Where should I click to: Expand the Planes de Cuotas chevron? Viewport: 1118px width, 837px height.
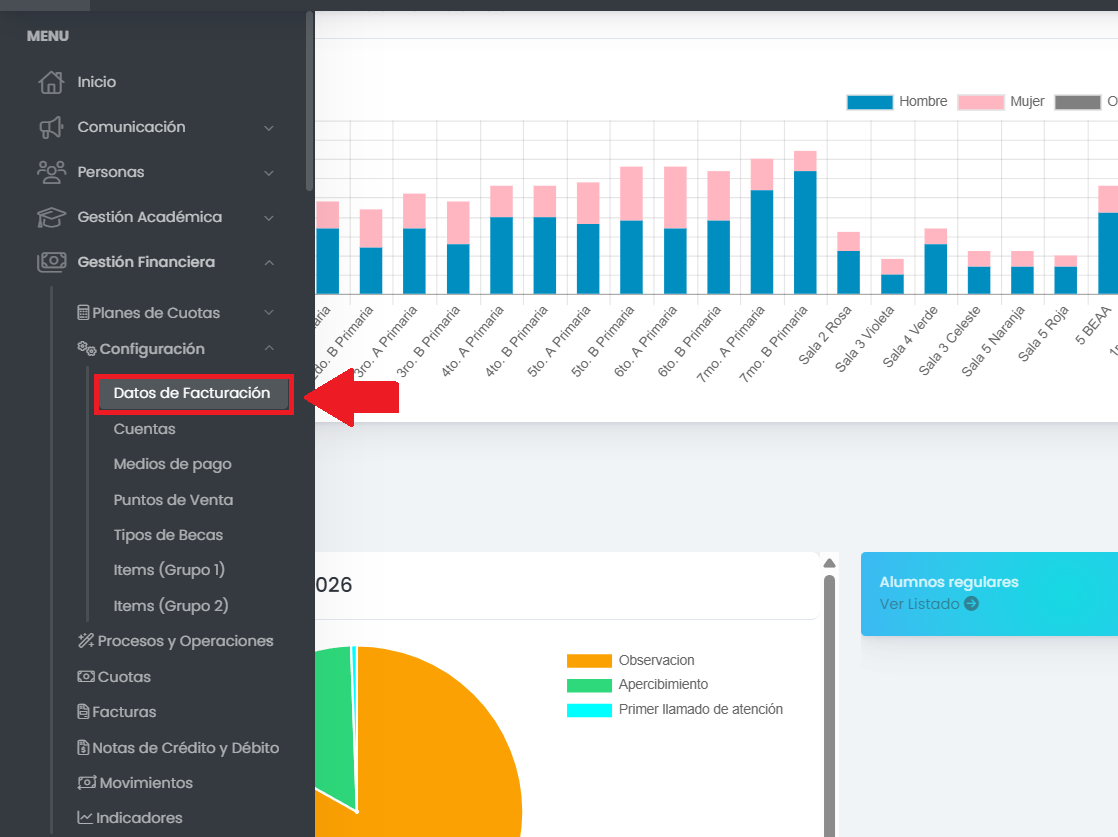tap(269, 312)
